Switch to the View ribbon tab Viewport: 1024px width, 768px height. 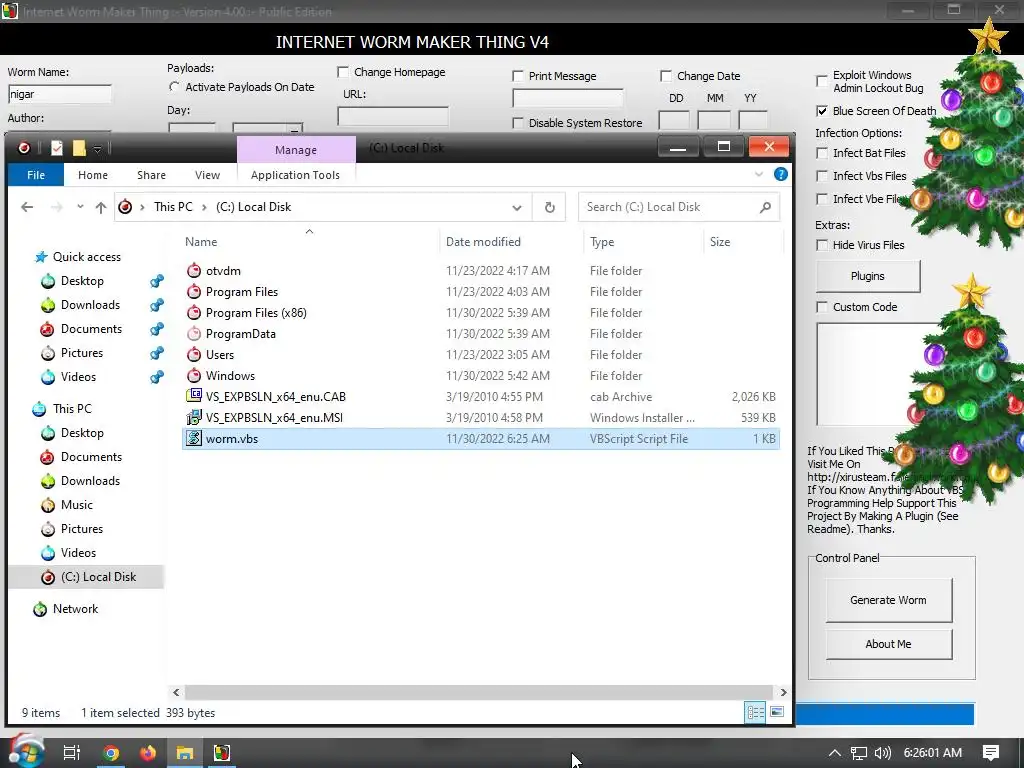click(207, 175)
